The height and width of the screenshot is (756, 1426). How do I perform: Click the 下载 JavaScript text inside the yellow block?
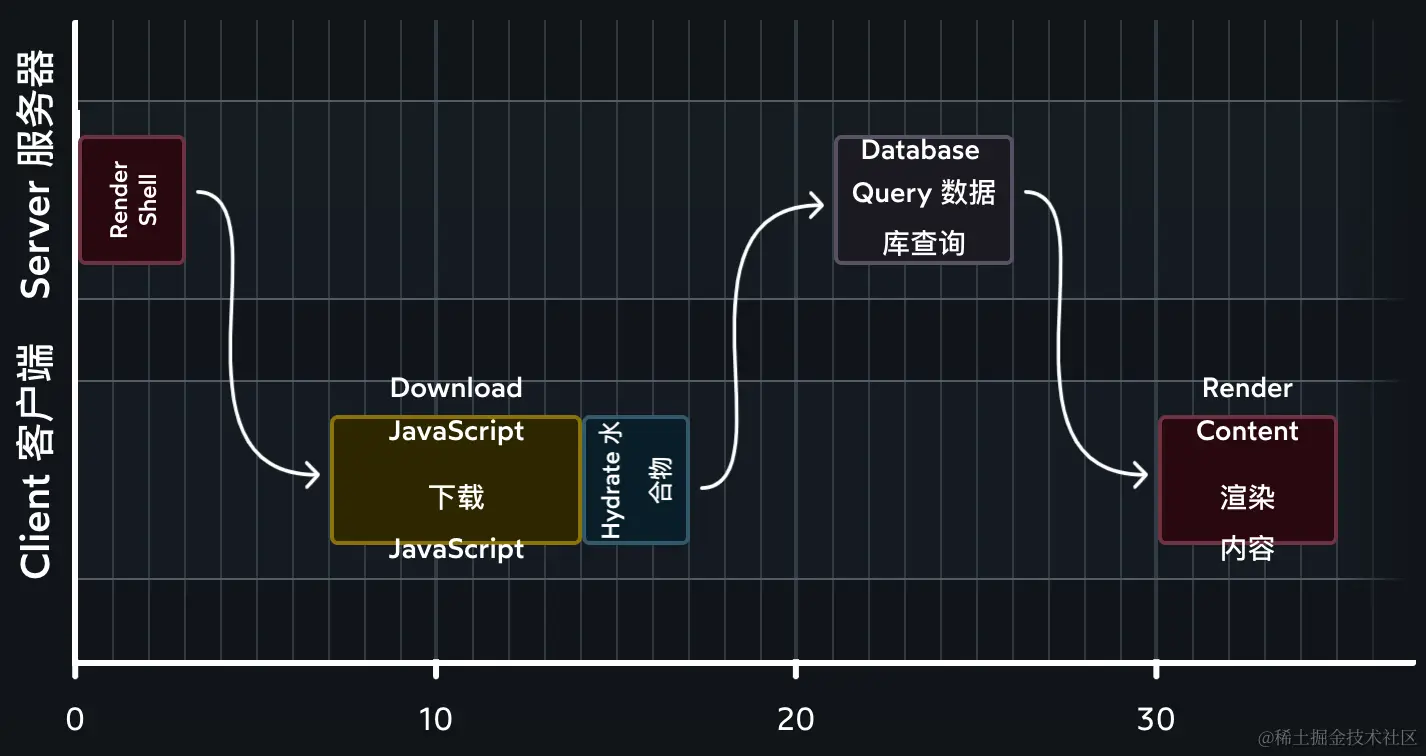(455, 497)
